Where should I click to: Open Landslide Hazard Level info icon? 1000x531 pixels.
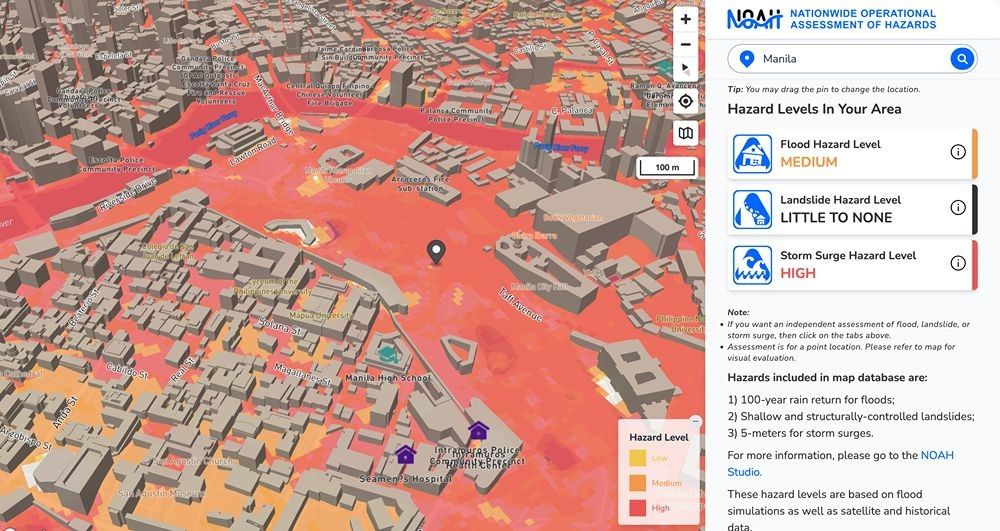point(958,207)
